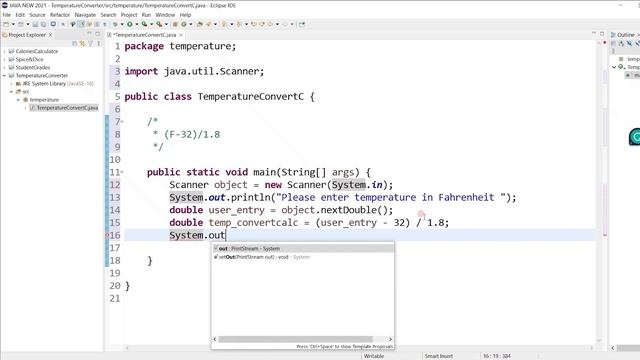Click the Pin Editor toolbar icon

(x=302, y=24)
